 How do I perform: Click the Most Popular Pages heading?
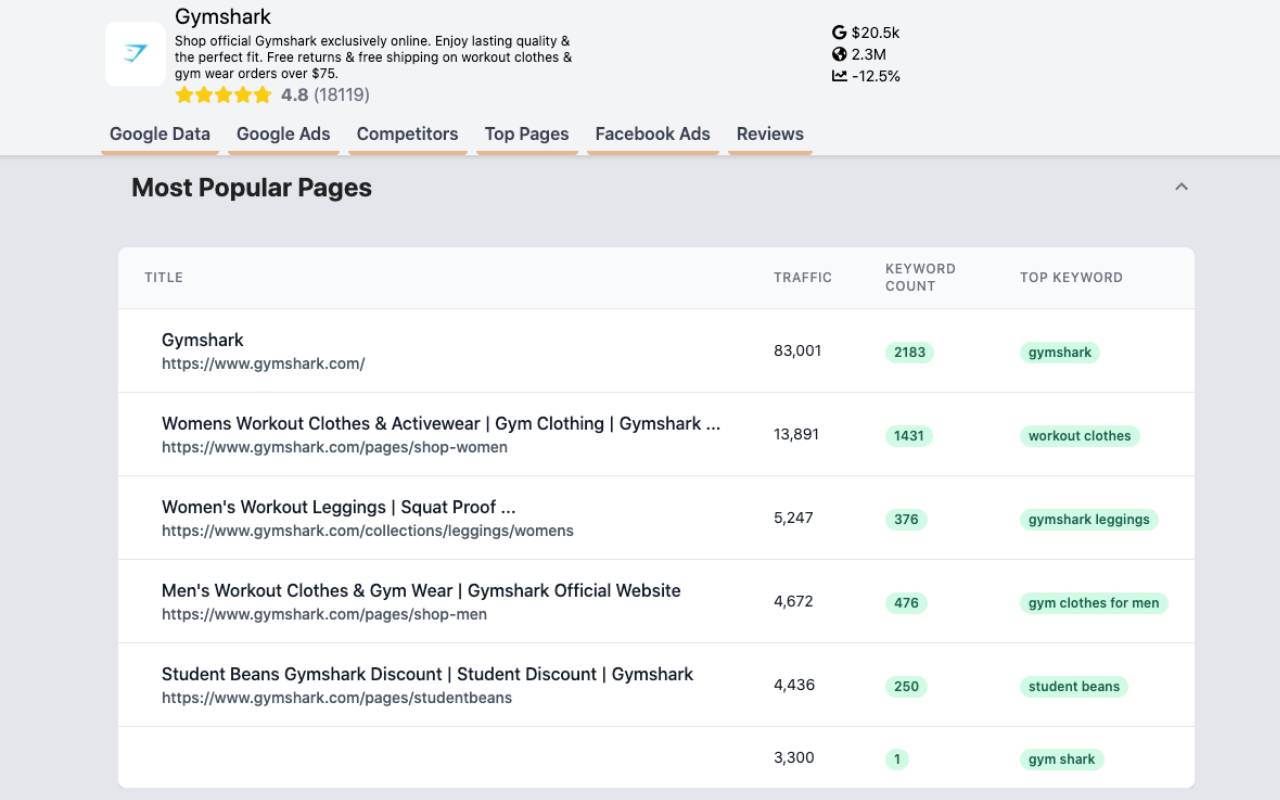pos(252,188)
